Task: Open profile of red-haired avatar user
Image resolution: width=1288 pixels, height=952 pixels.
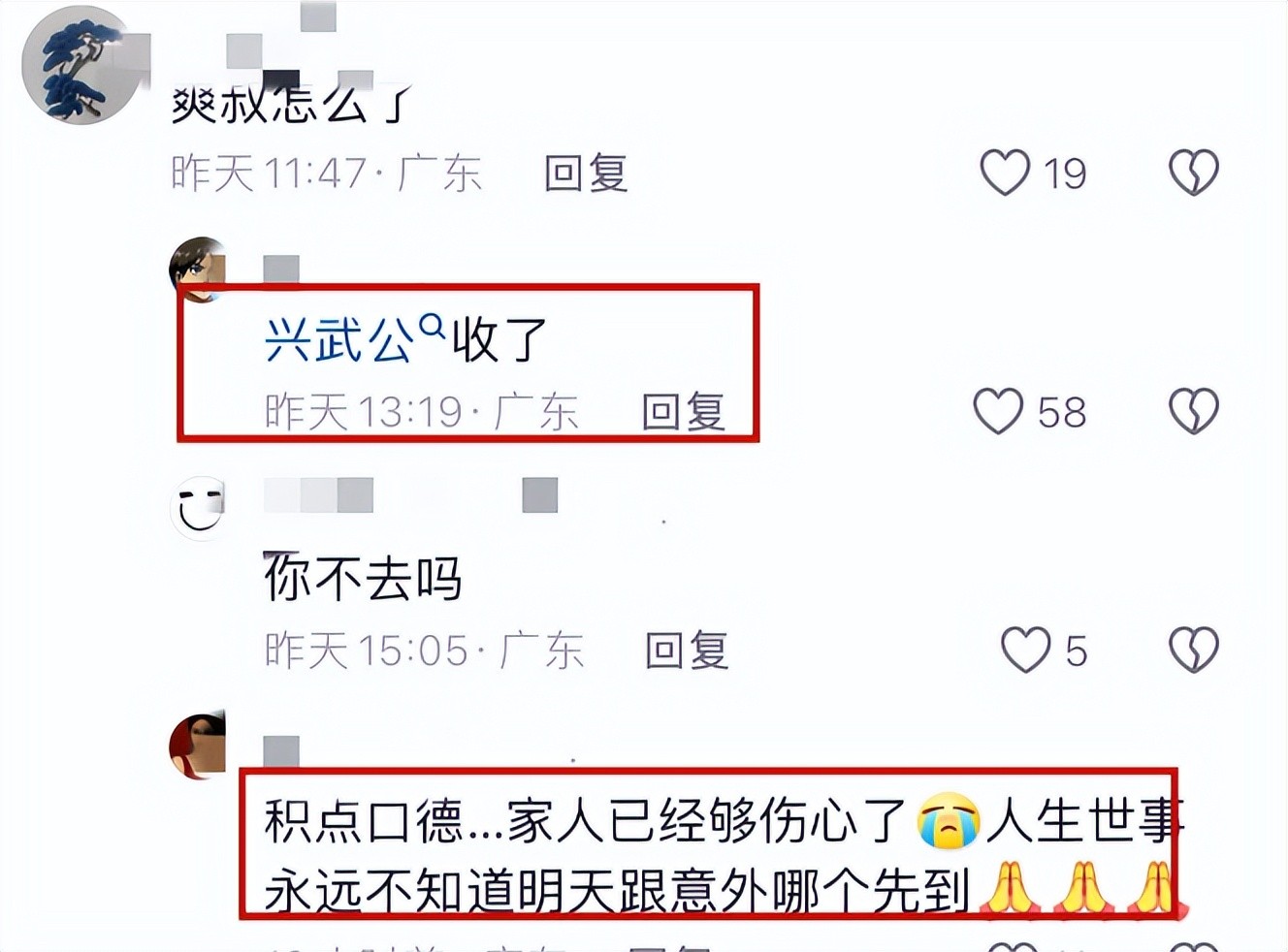Action: tap(198, 746)
